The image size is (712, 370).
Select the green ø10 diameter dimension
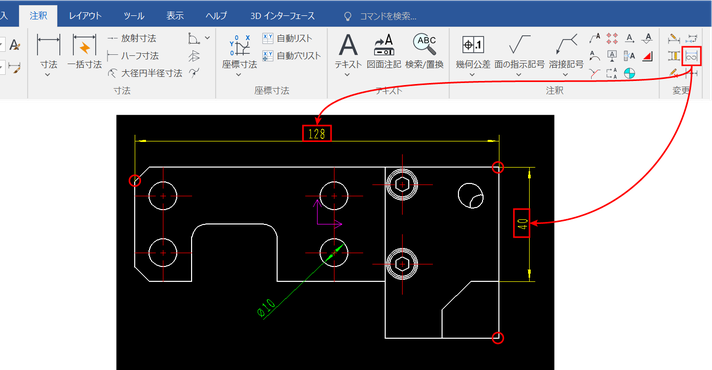(266, 308)
